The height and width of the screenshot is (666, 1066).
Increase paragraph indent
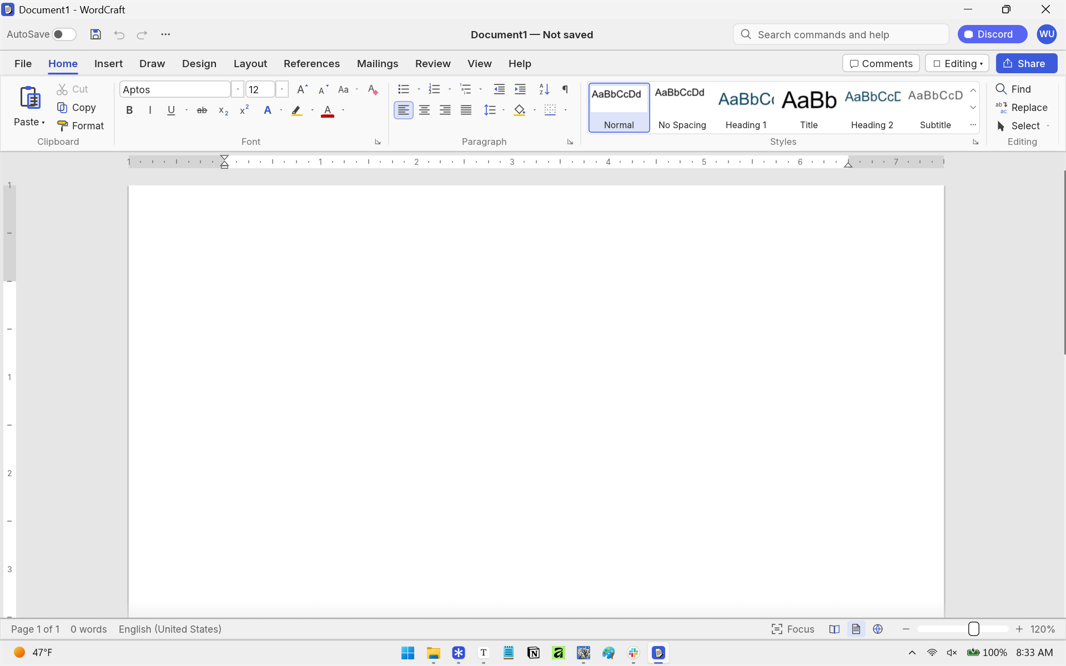(520, 89)
